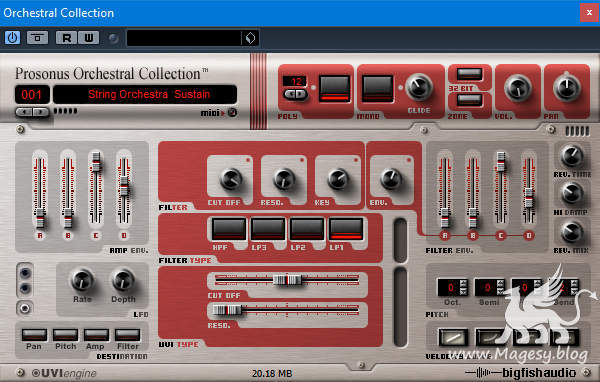600x382 pixels.
Task: Click the Hi Damp knob
Action: (572, 193)
